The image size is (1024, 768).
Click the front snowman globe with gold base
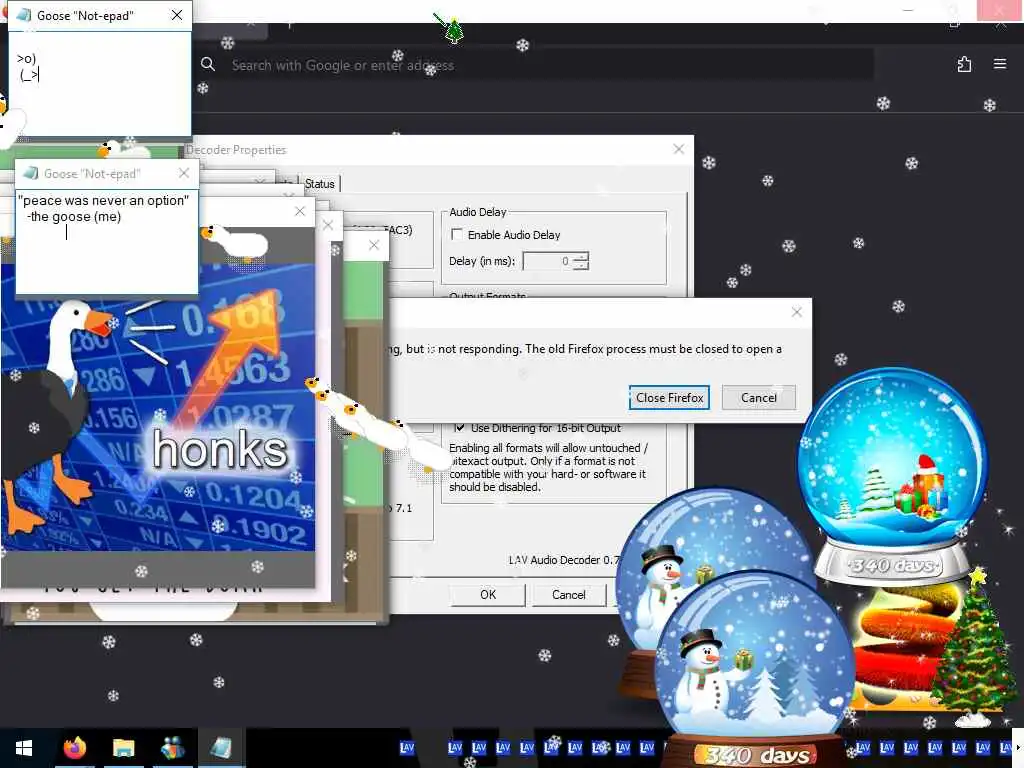coord(756,666)
